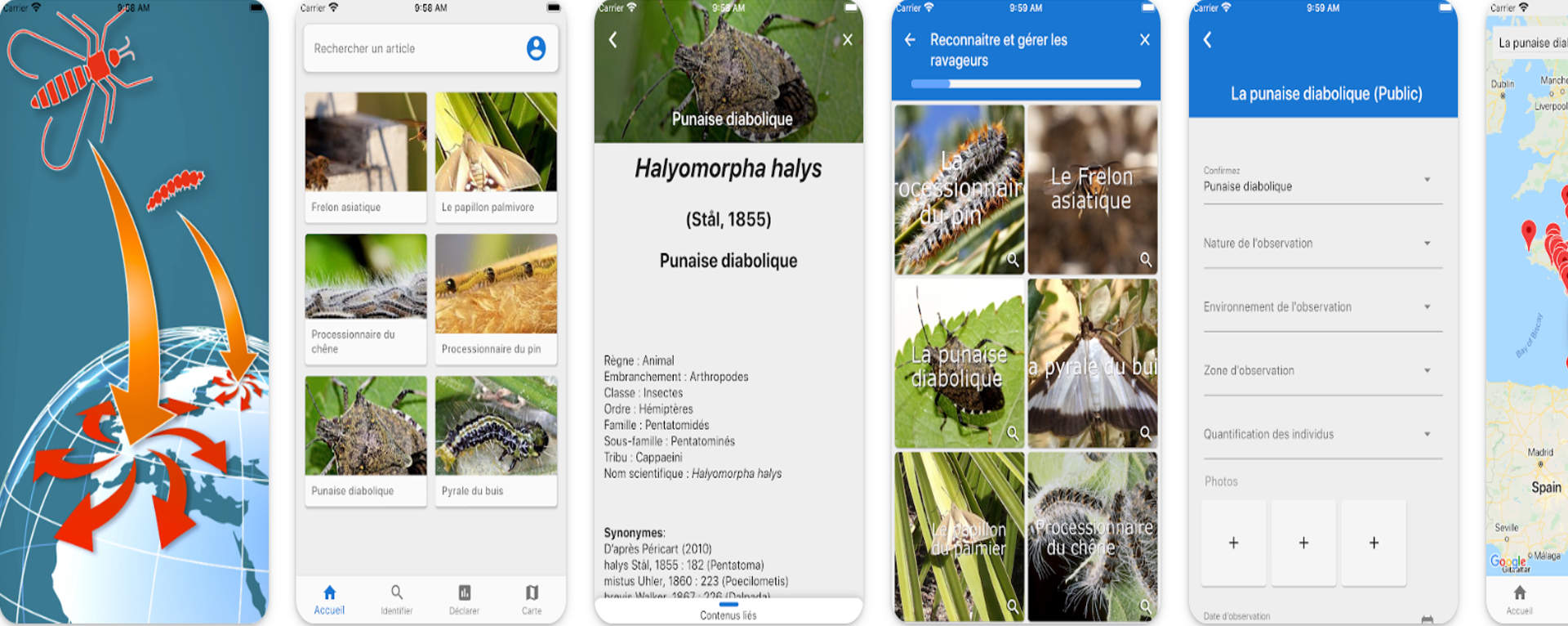
Task: Open the Identifier tab
Action: coord(396,600)
